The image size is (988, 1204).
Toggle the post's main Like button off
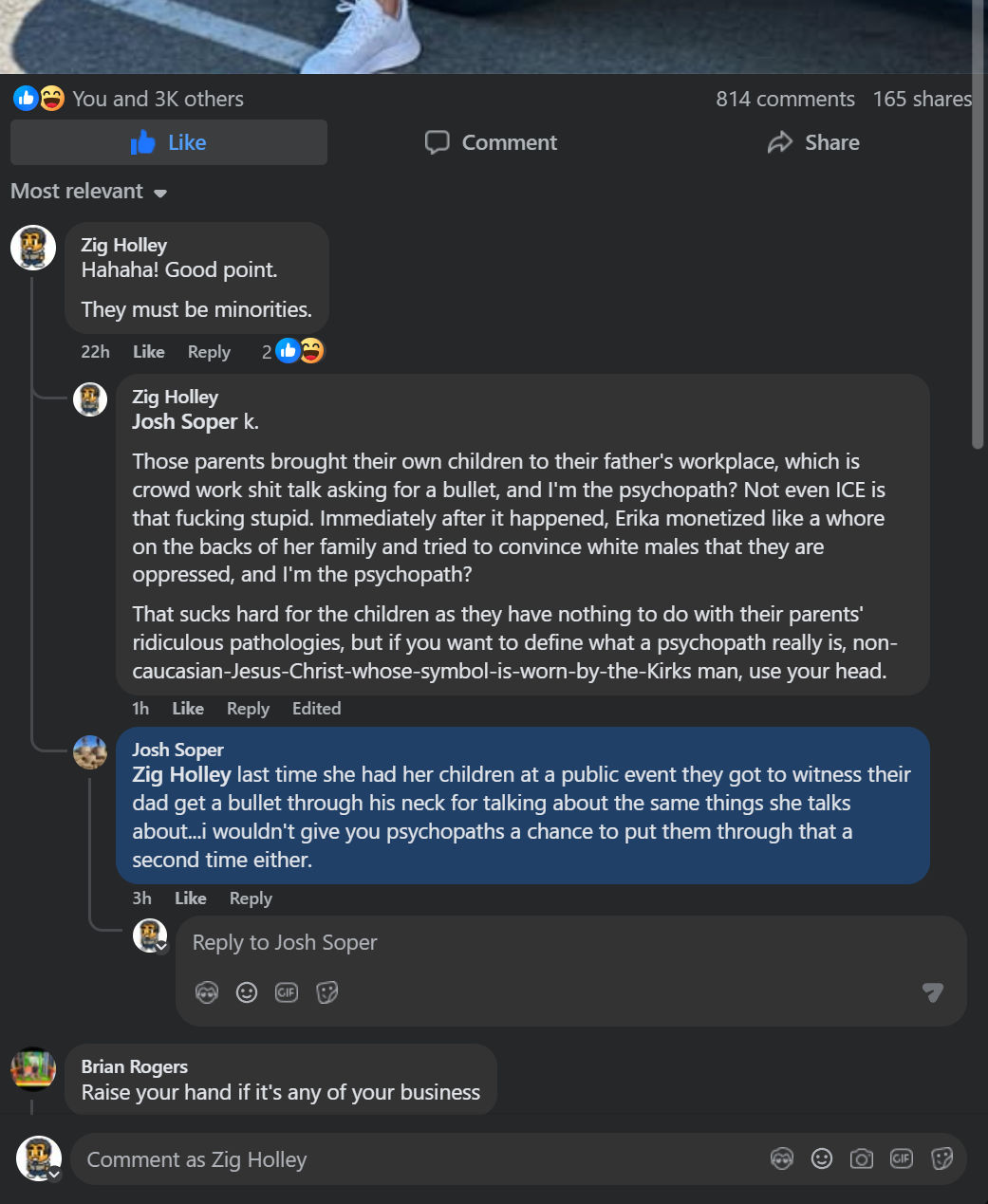[x=169, y=142]
